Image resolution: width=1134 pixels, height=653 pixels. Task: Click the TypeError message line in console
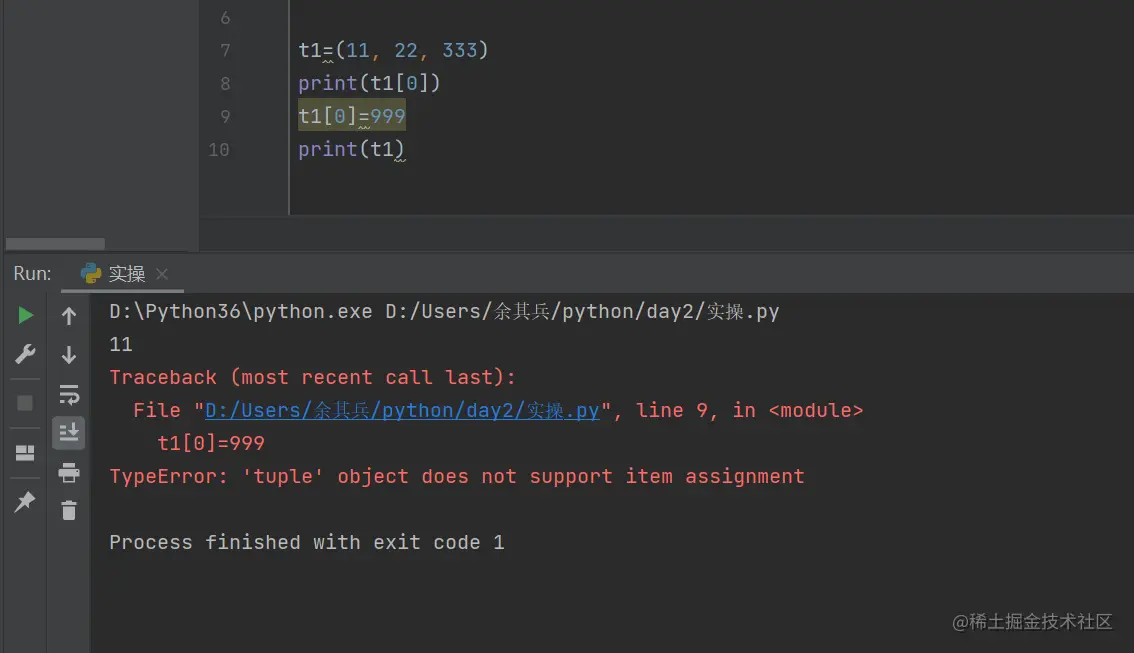point(457,476)
